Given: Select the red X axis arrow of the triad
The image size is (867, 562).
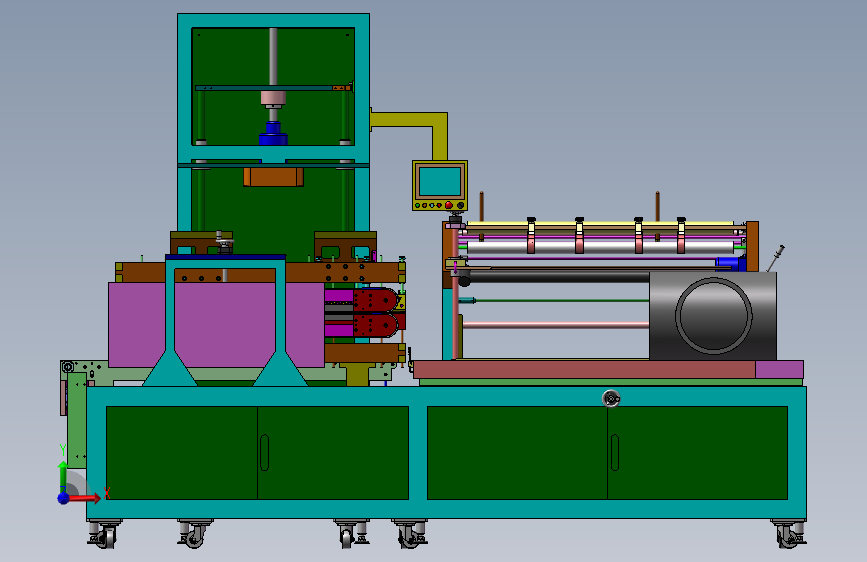Looking at the screenshot, I should pyautogui.click(x=84, y=498).
